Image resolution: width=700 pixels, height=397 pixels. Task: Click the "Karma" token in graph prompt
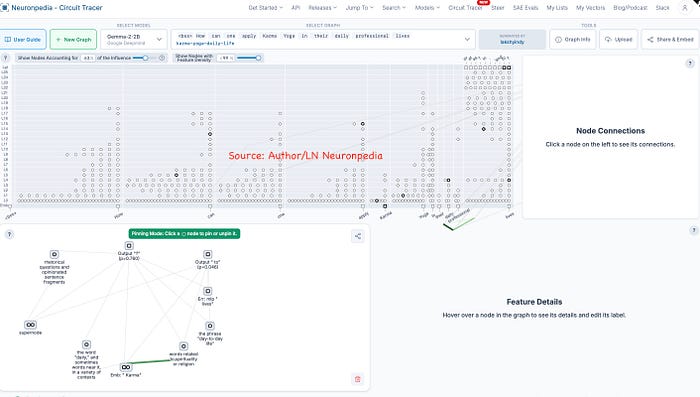(x=269, y=36)
